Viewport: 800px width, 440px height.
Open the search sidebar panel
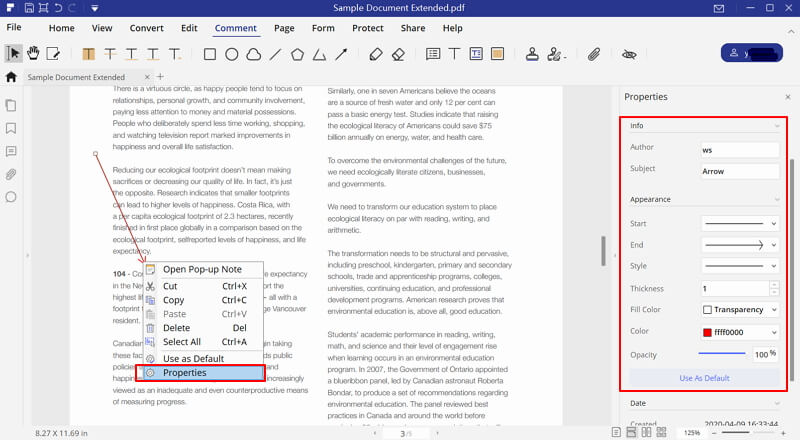[11, 197]
